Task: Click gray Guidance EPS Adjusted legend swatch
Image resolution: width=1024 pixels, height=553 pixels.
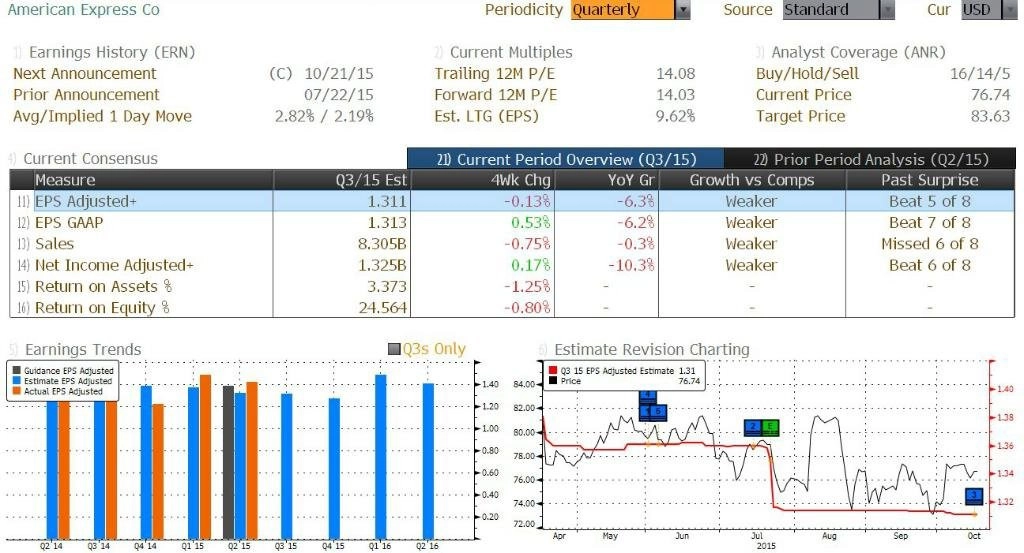Action: 16,370
